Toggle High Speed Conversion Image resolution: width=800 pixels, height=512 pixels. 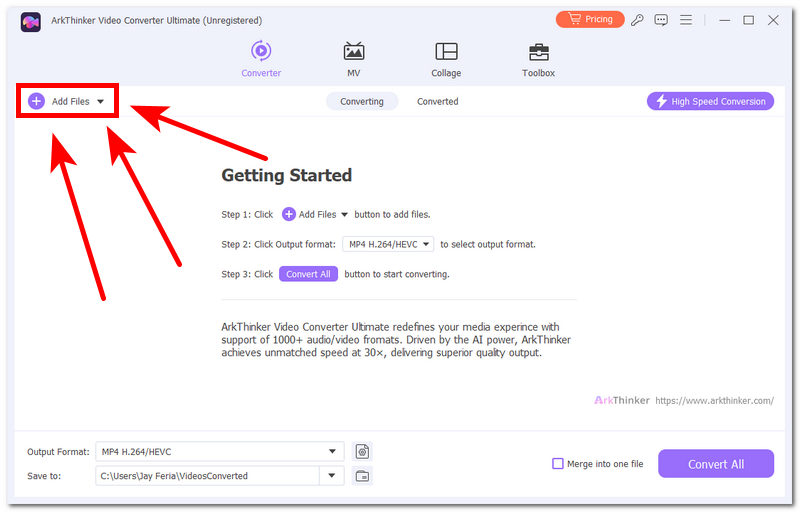[710, 101]
